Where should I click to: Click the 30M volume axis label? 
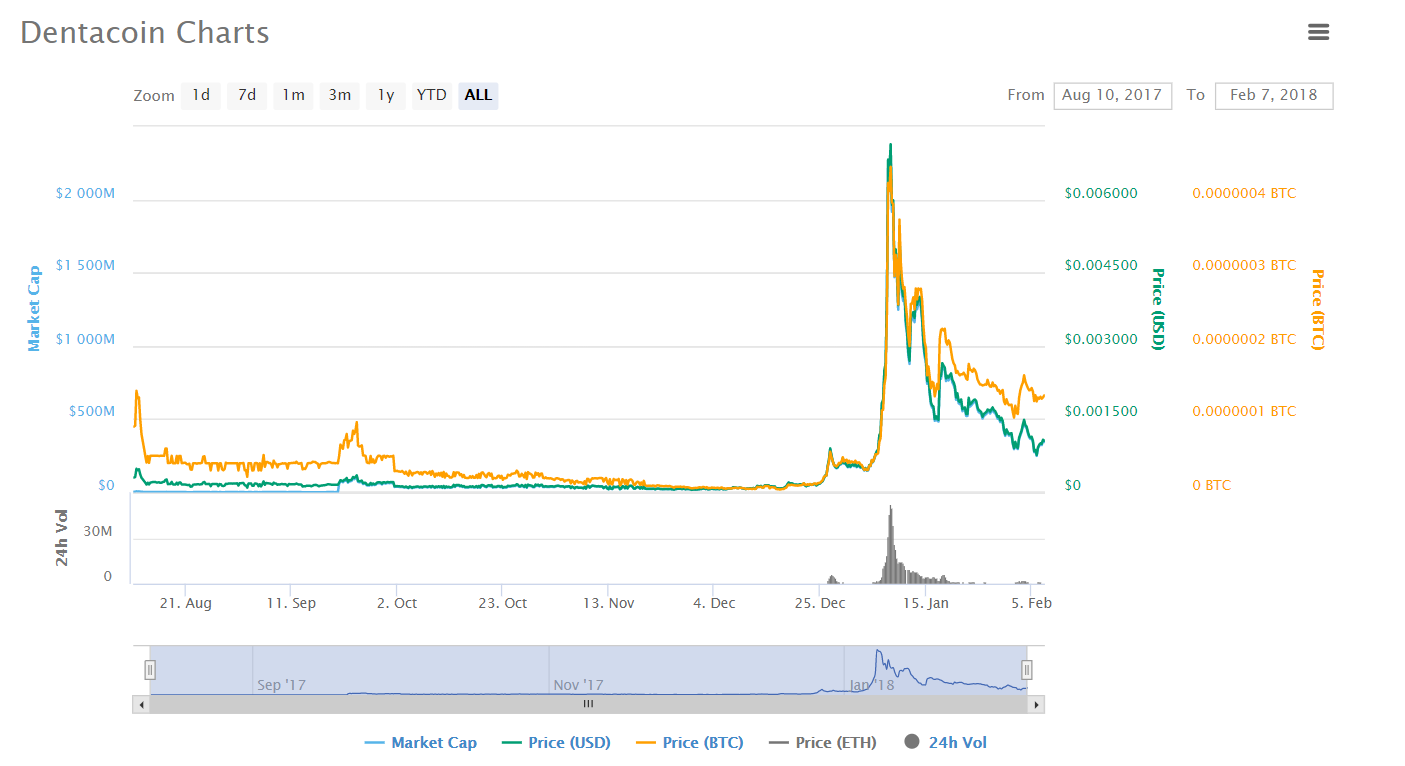point(98,531)
